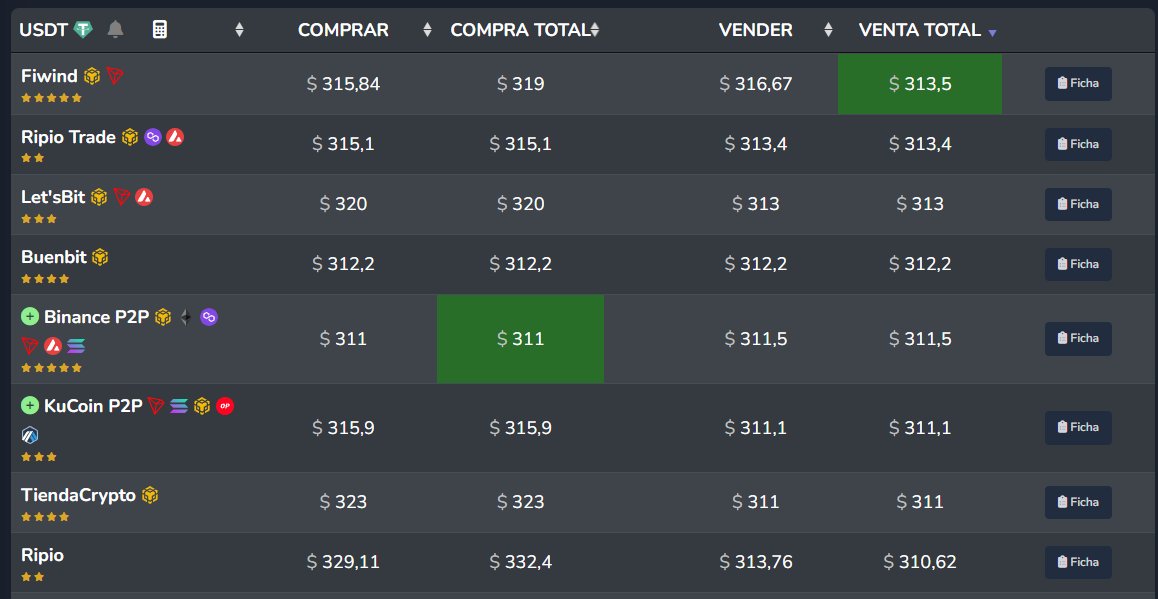This screenshot has height=599, width=1158.
Task: Click the Solana icon beside KuCoin P2P
Action: (179, 405)
